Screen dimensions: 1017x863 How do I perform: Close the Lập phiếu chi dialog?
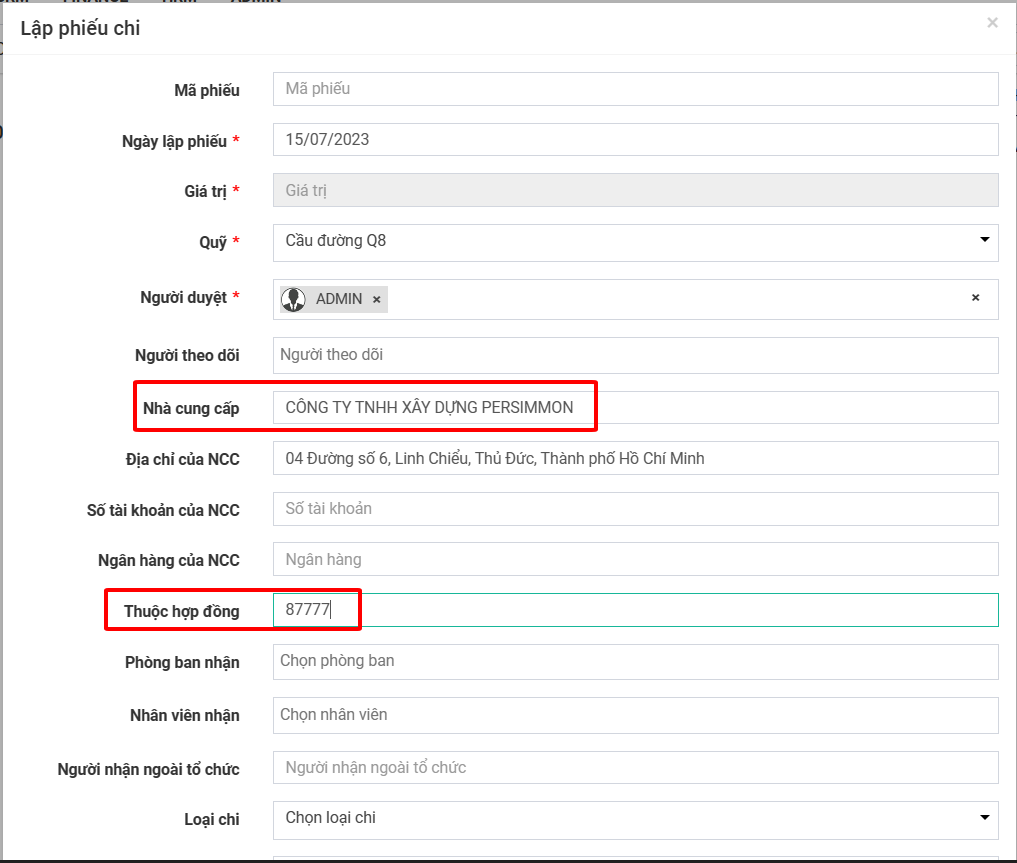[992, 23]
